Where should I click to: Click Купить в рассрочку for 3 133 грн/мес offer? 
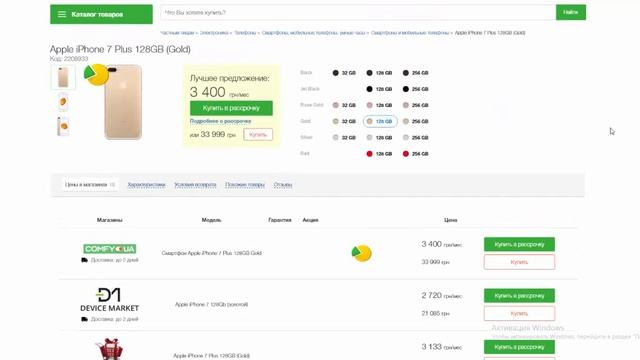519,347
